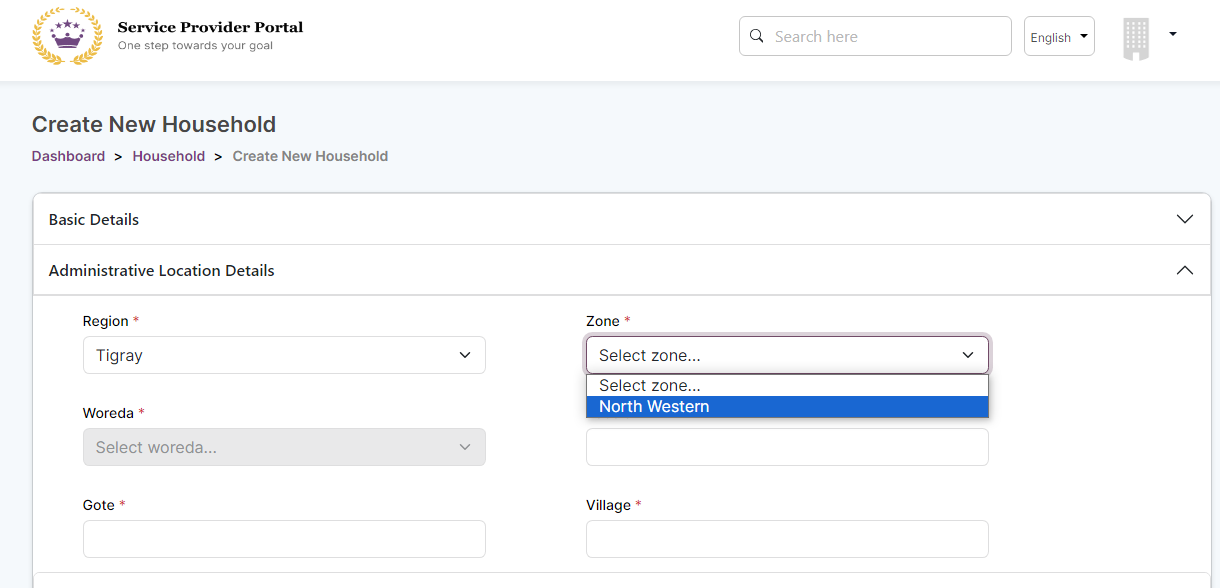Click the building profile avatar icon
This screenshot has width=1220, height=588.
pyautogui.click(x=1136, y=38)
